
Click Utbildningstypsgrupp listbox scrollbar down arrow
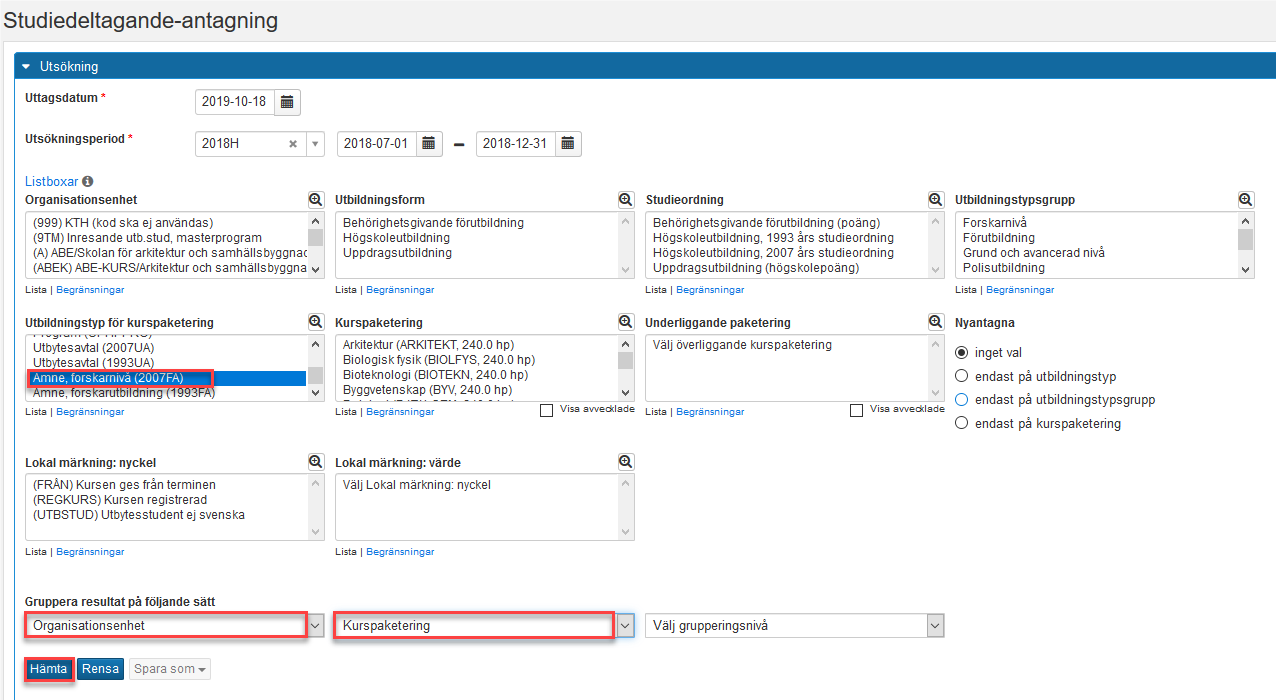(x=1246, y=269)
